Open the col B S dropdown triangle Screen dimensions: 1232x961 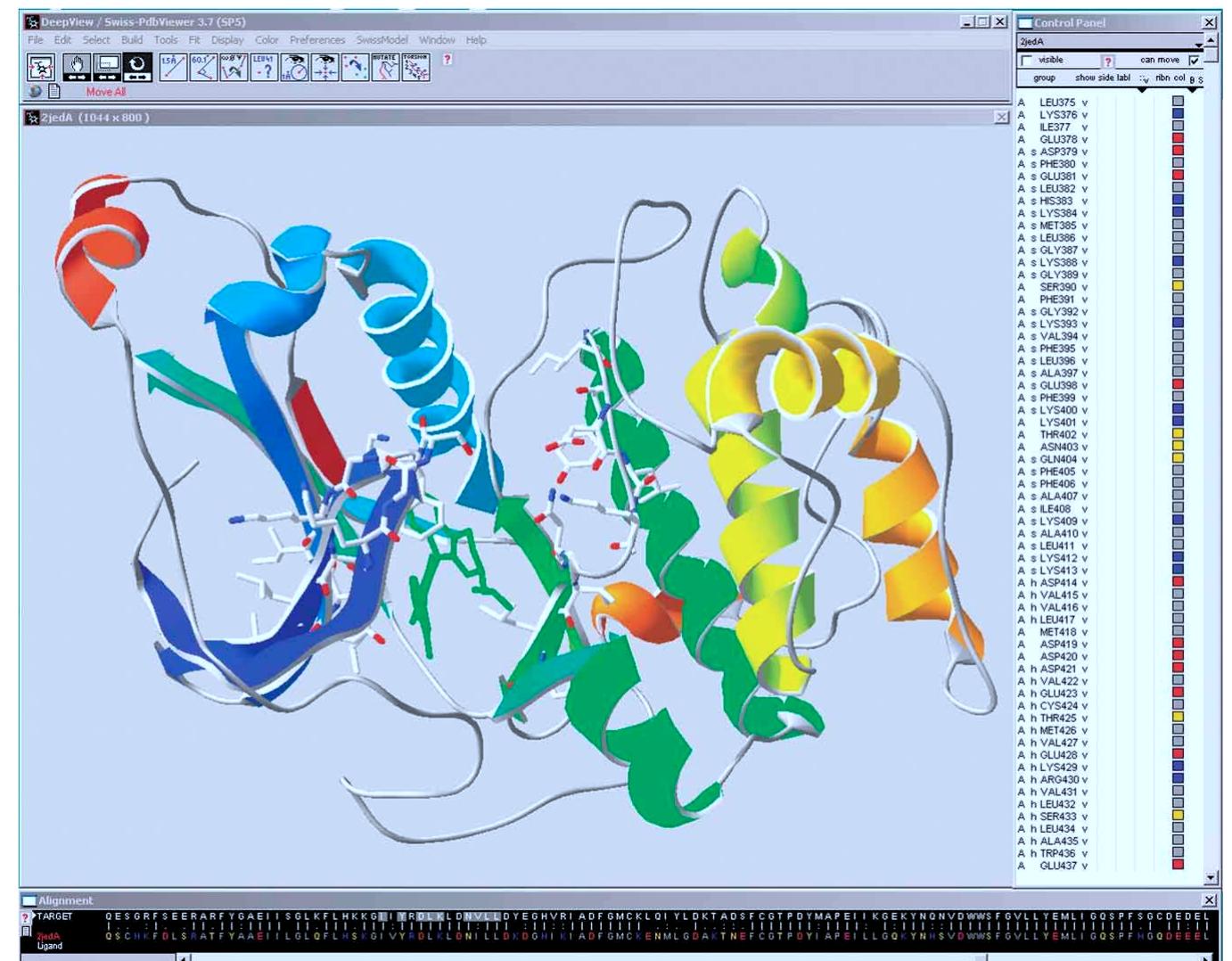(1192, 89)
